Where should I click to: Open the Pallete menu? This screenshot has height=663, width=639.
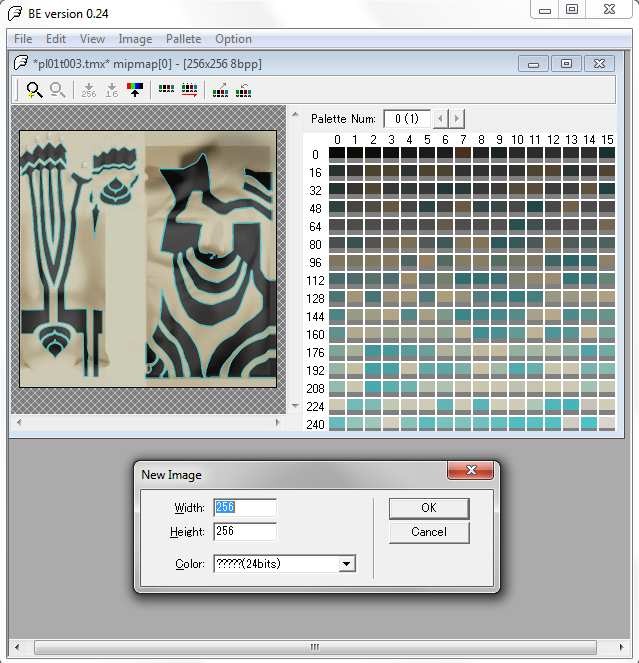point(183,39)
